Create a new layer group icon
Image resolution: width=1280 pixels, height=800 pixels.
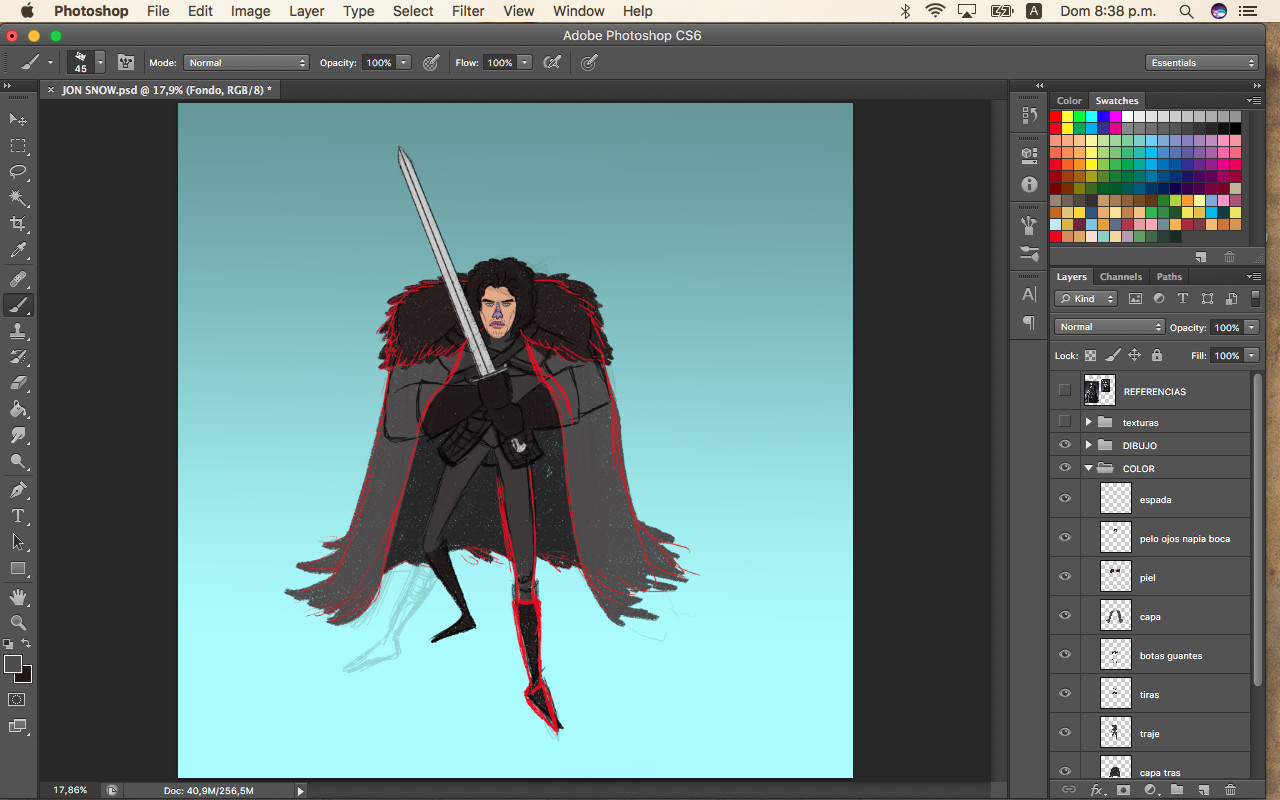1177,790
